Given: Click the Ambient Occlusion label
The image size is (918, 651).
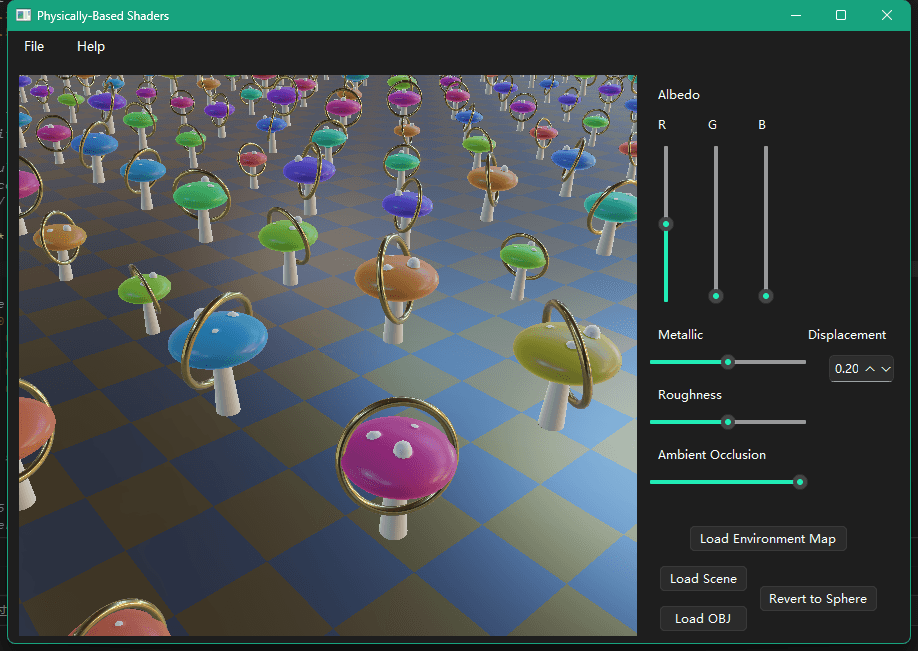Looking at the screenshot, I should [x=712, y=455].
